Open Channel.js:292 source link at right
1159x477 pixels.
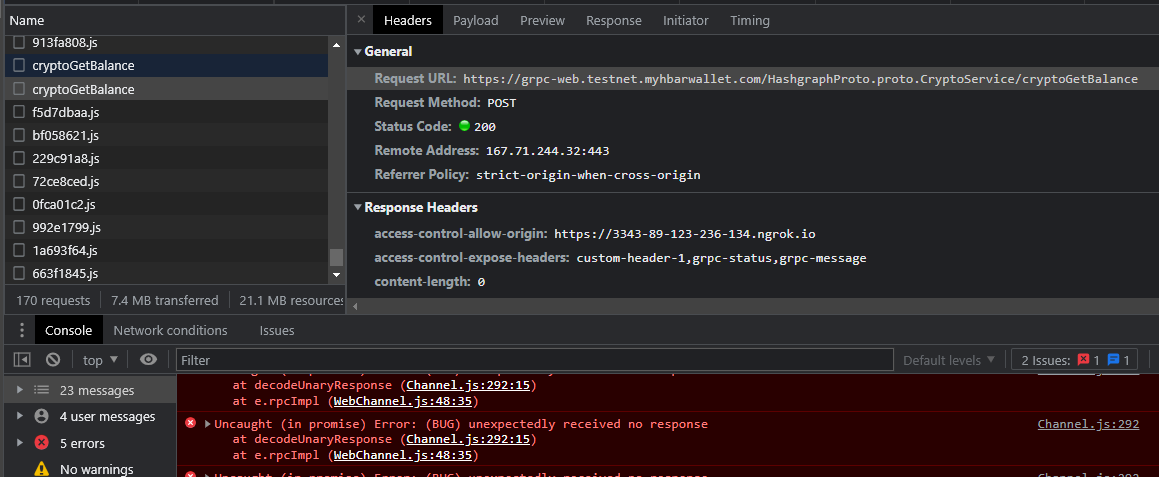point(1088,424)
